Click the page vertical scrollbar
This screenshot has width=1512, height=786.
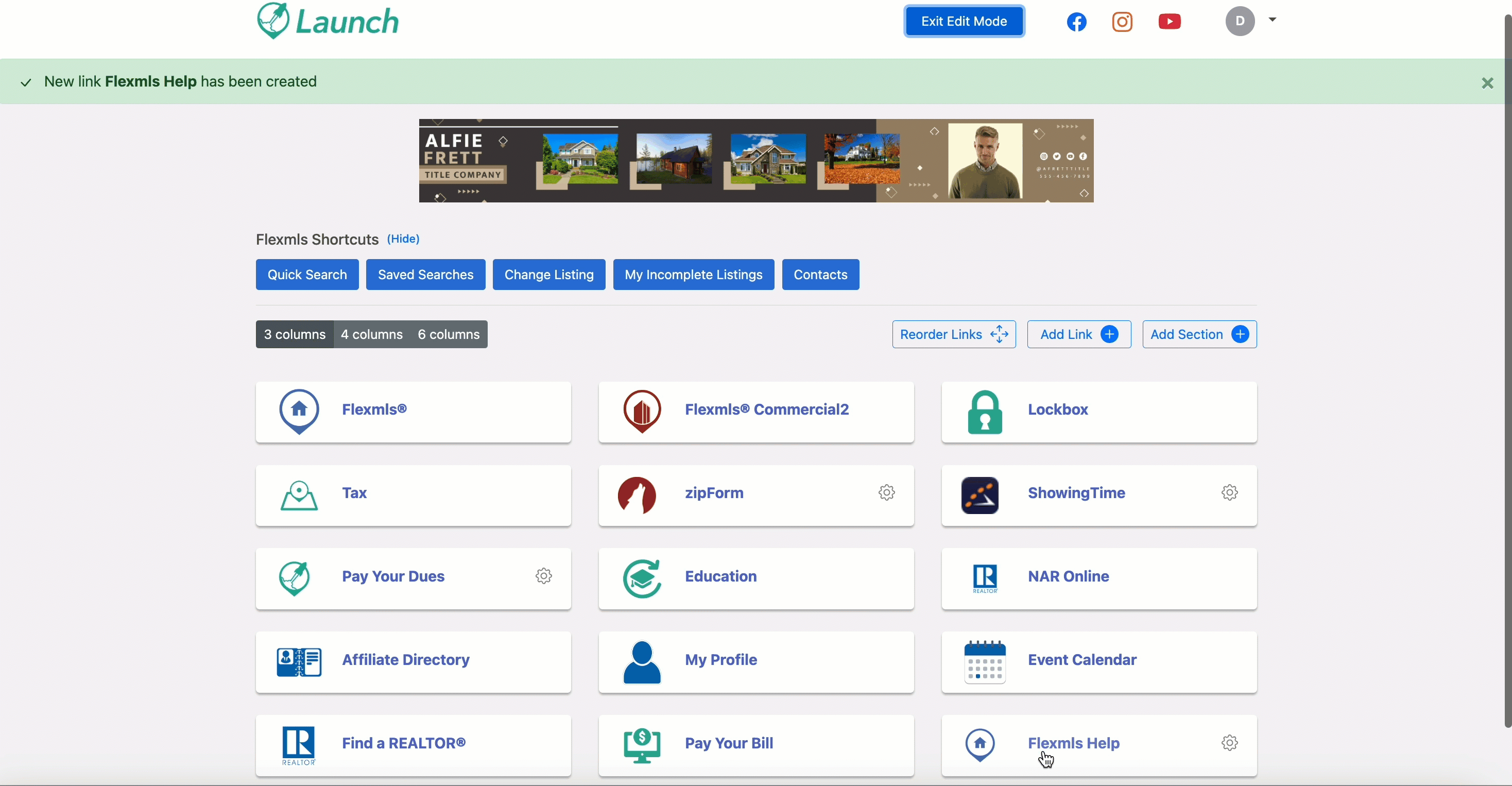pyautogui.click(x=1507, y=370)
